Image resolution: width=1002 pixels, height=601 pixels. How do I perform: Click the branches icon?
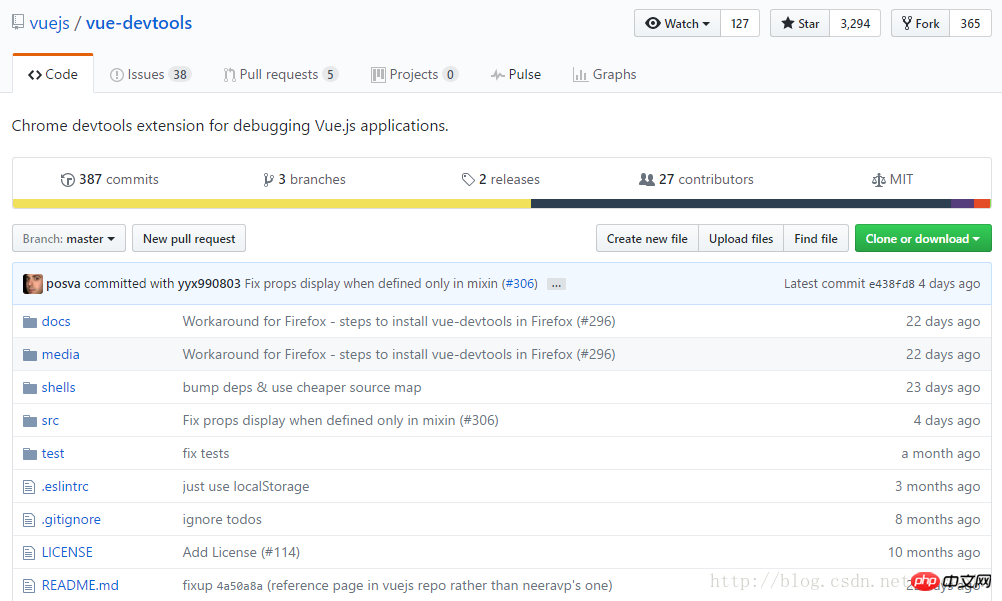pyautogui.click(x=268, y=180)
